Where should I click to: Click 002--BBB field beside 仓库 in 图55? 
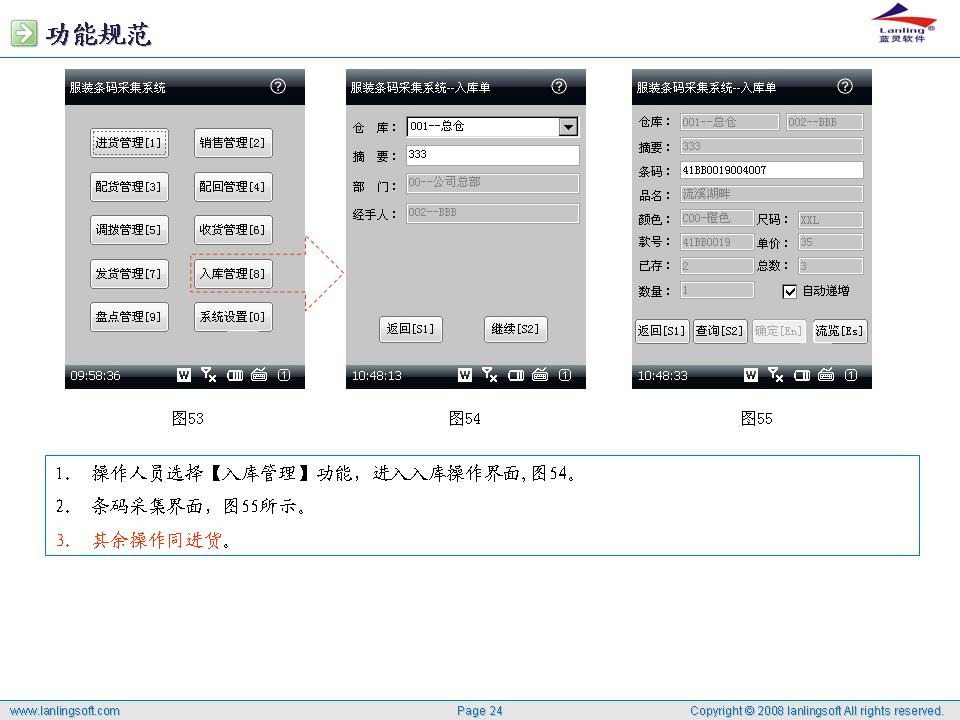coord(825,122)
